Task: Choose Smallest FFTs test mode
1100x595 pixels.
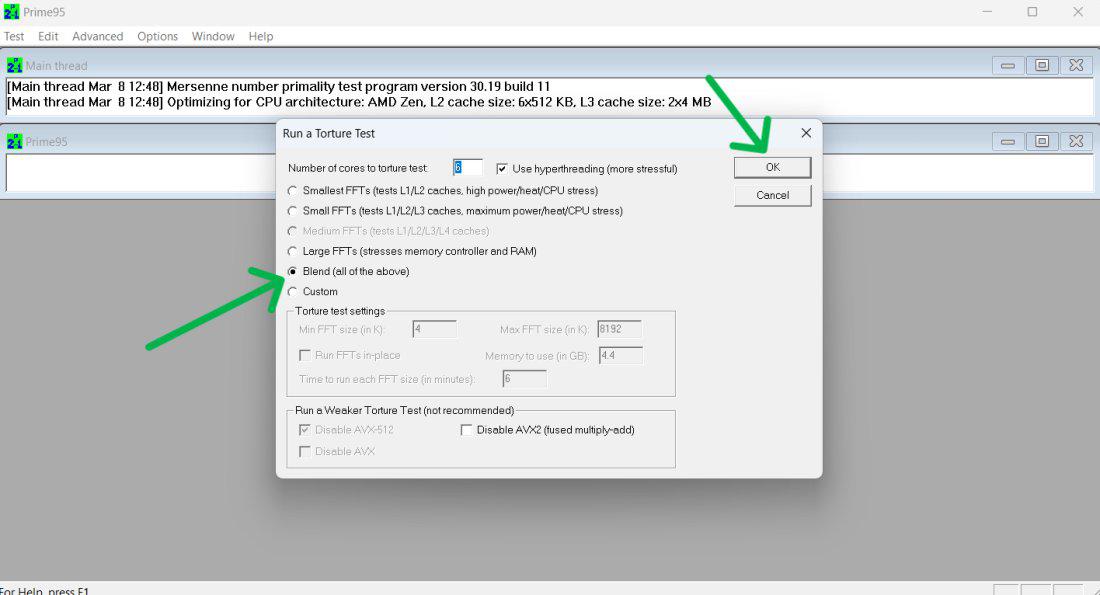Action: click(x=292, y=191)
